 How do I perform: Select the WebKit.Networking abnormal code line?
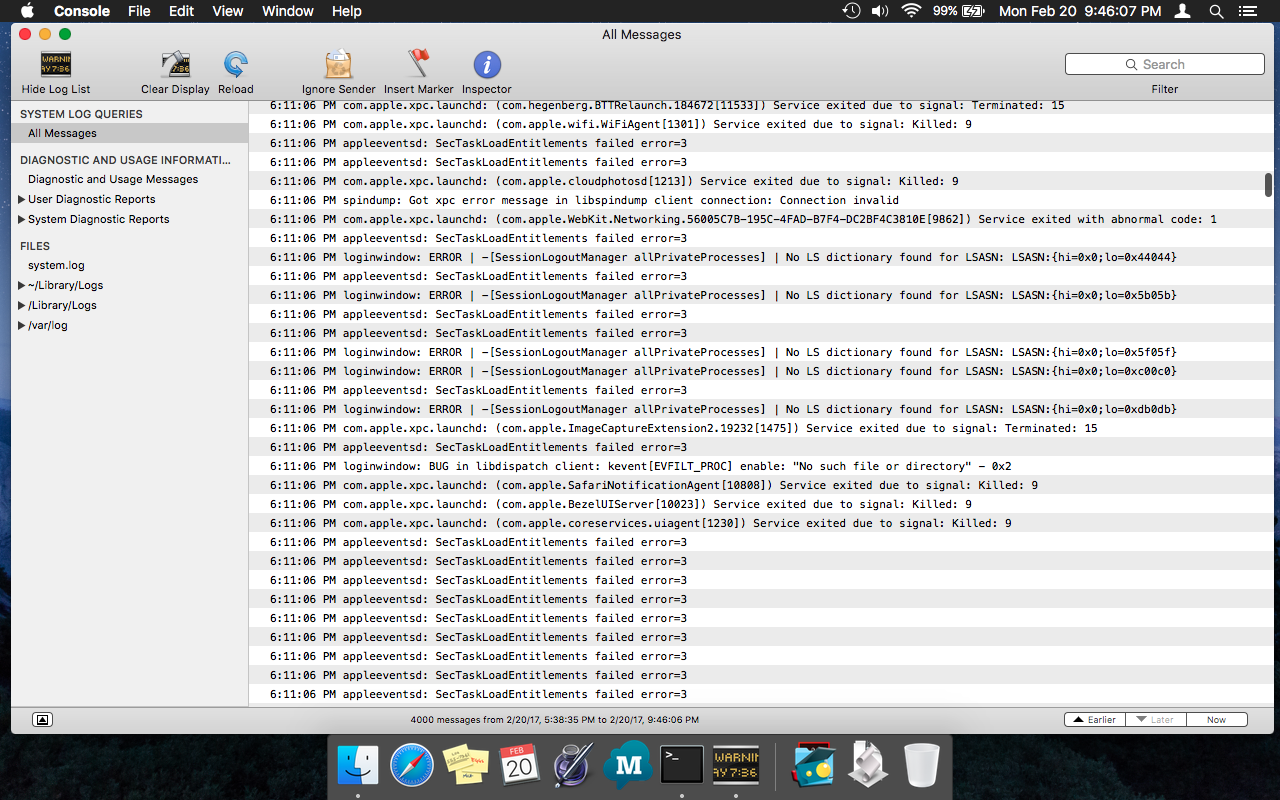(x=760, y=219)
